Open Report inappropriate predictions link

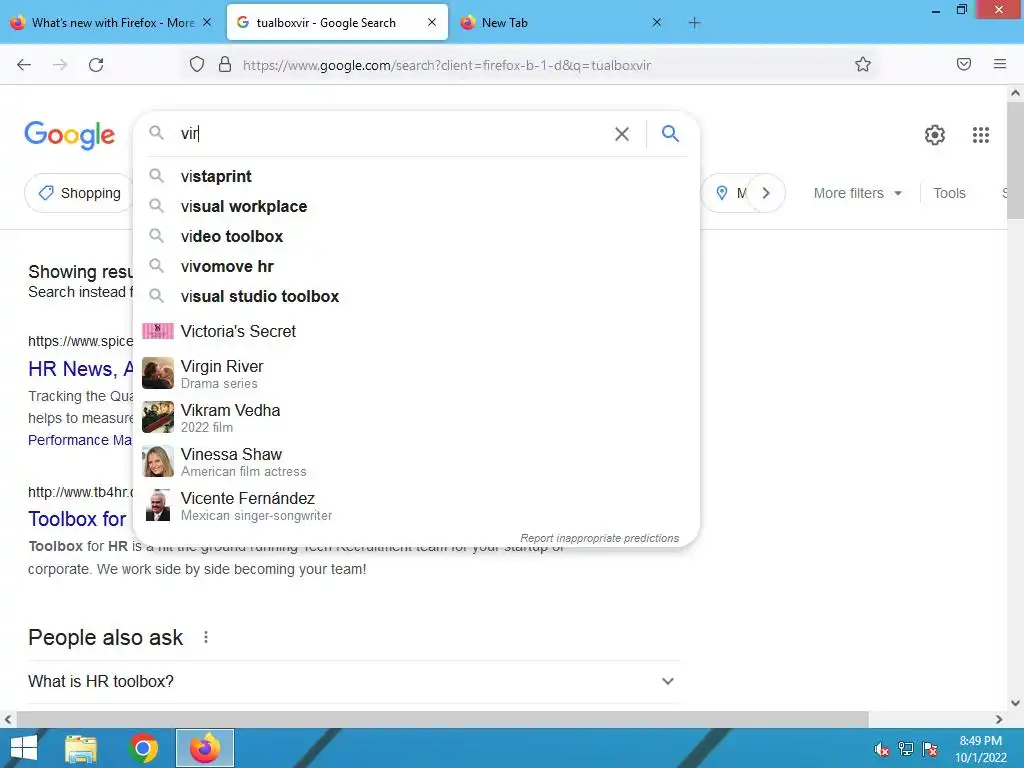point(600,538)
